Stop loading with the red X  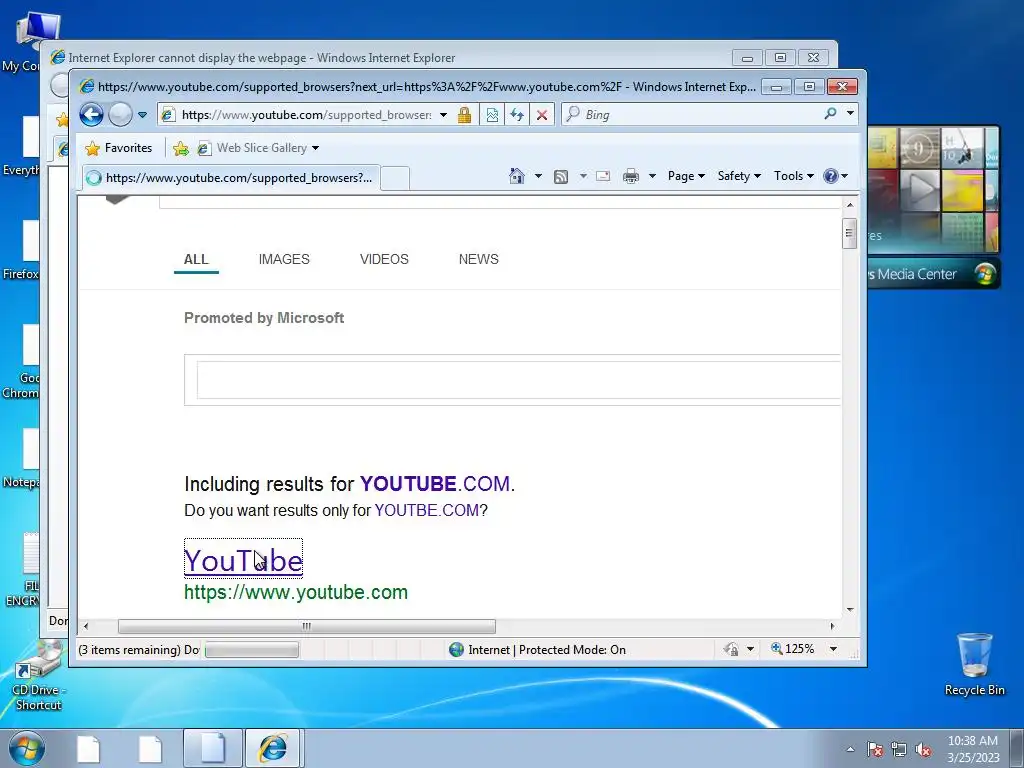coord(542,115)
